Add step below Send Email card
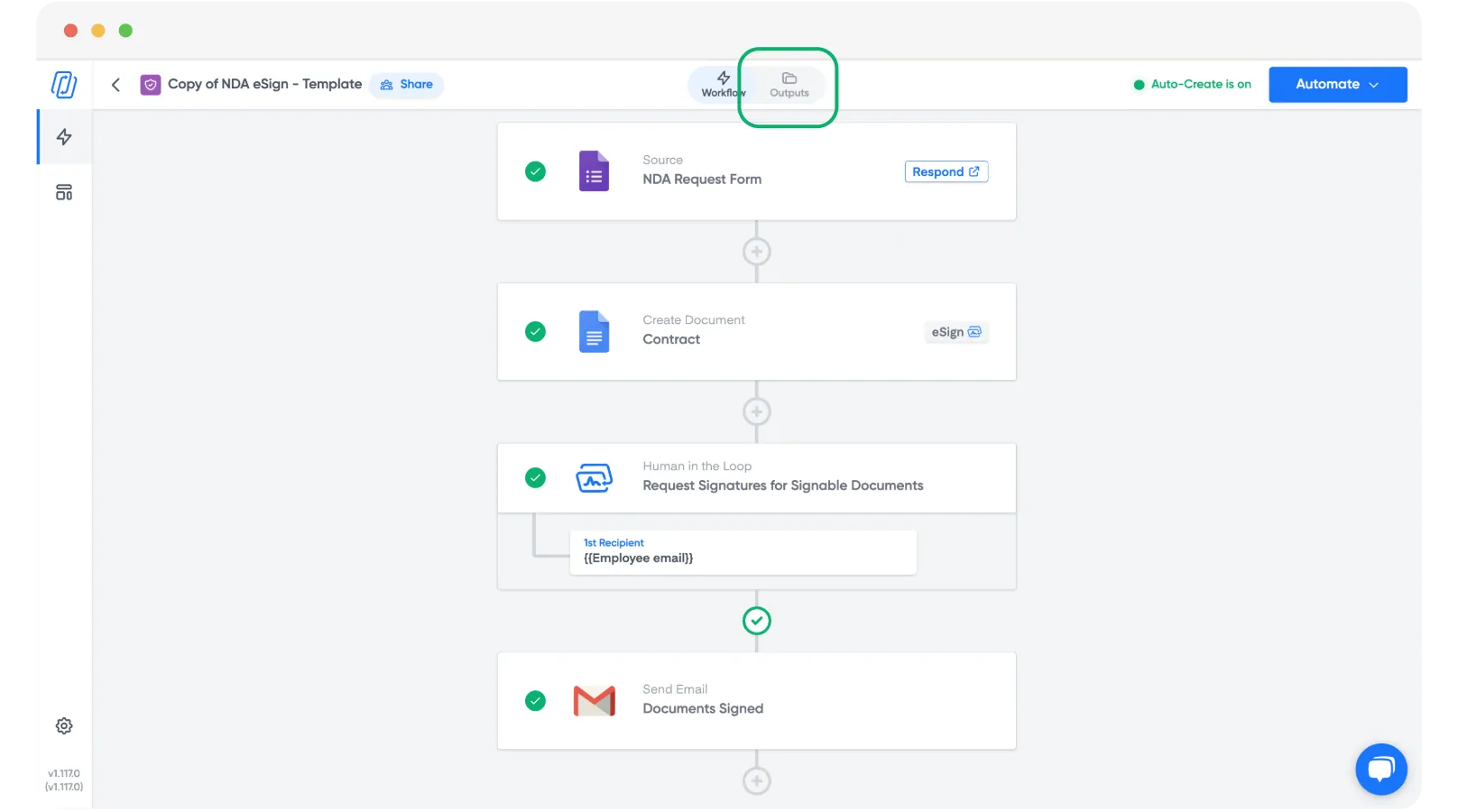 pyautogui.click(x=757, y=781)
